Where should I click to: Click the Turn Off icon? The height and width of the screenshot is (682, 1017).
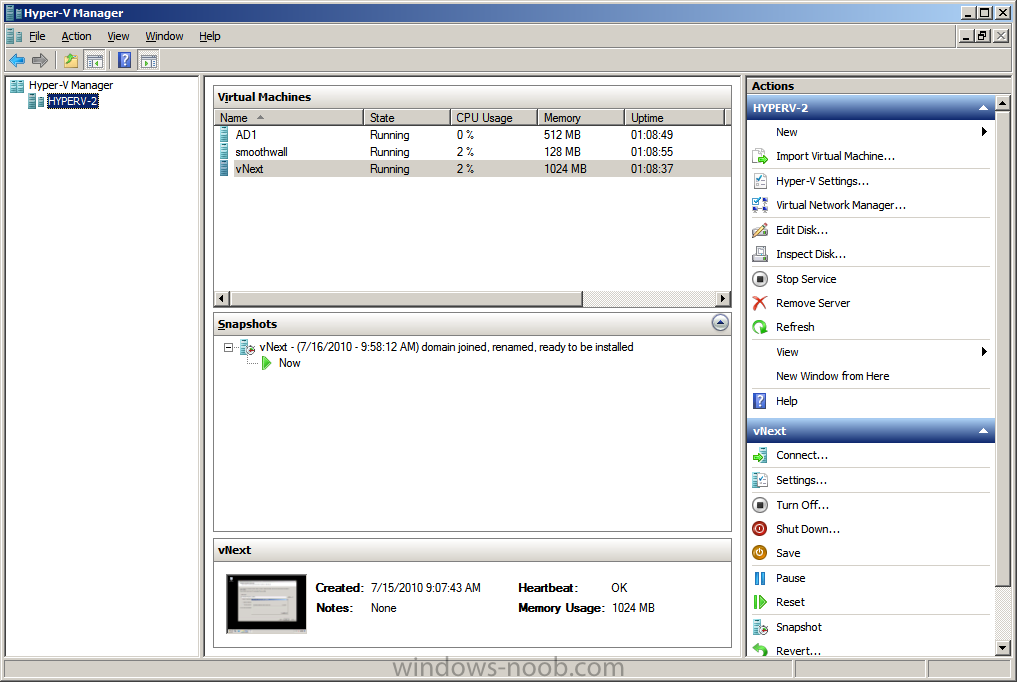click(x=760, y=505)
